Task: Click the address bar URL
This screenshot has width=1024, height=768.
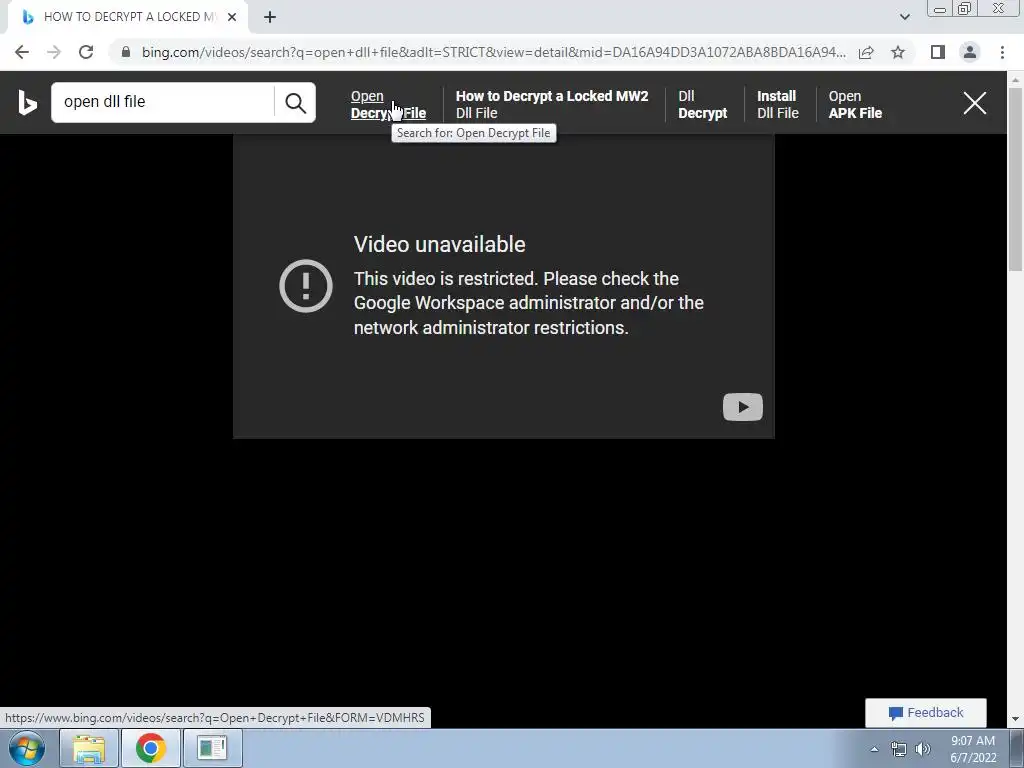Action: (494, 52)
